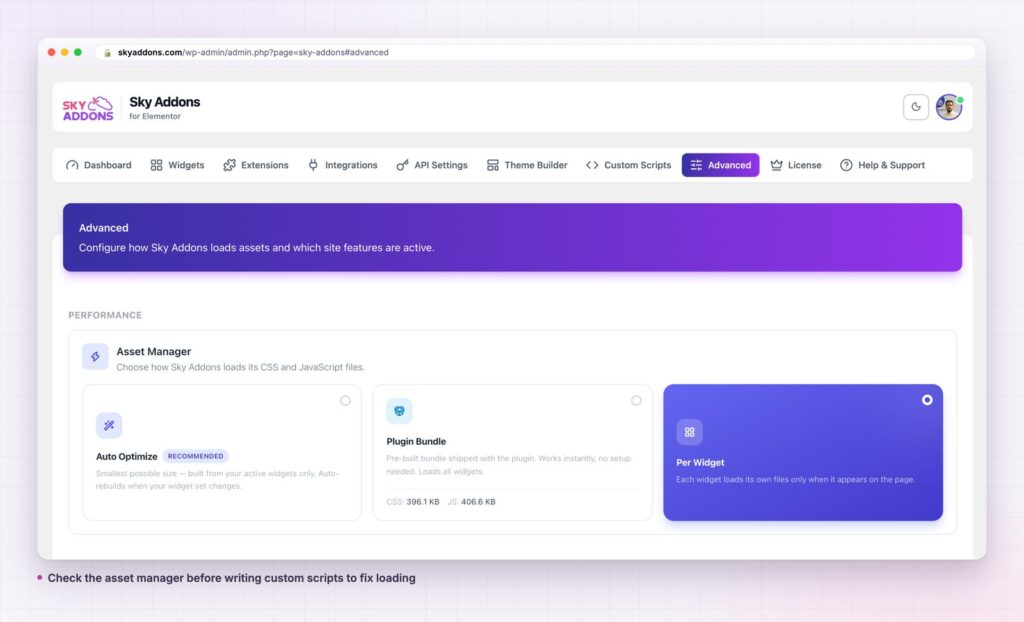Click the Plugin Bundle card title
Viewport: 1024px width, 622px height.
coord(416,442)
